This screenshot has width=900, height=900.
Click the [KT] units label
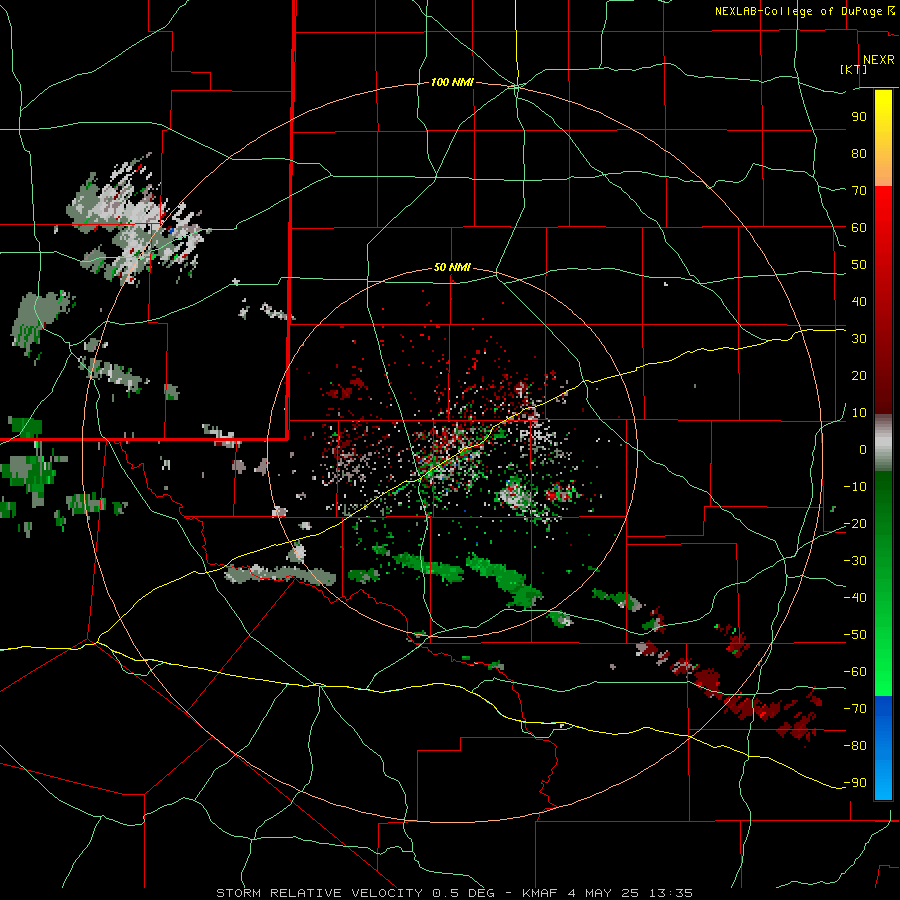click(854, 69)
